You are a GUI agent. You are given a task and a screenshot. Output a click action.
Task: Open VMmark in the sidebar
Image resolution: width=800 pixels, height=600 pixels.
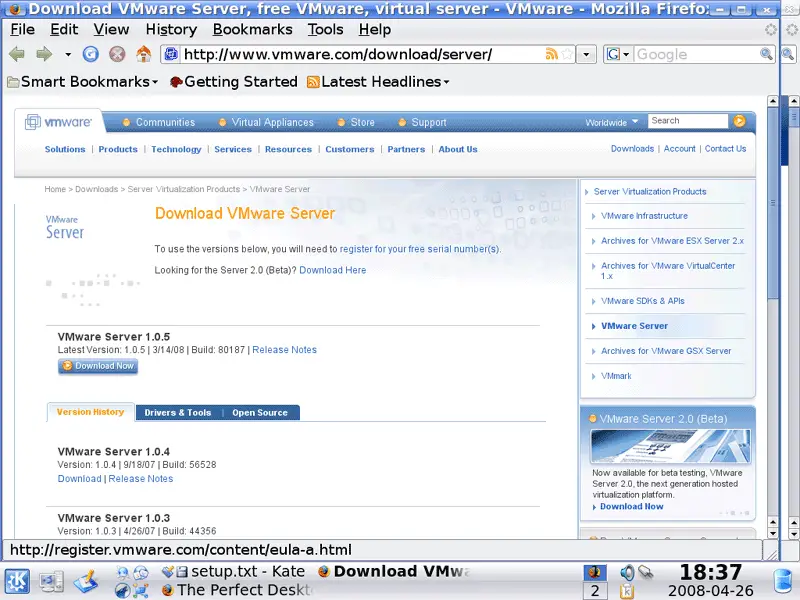point(616,376)
